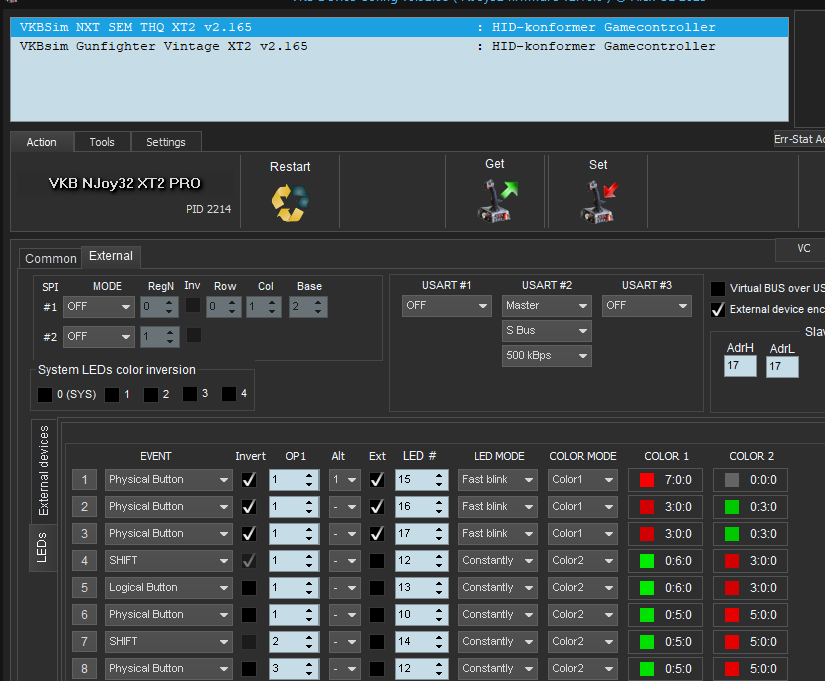Open row 1 EVENT Physical Button dropdown

pyautogui.click(x=168, y=480)
